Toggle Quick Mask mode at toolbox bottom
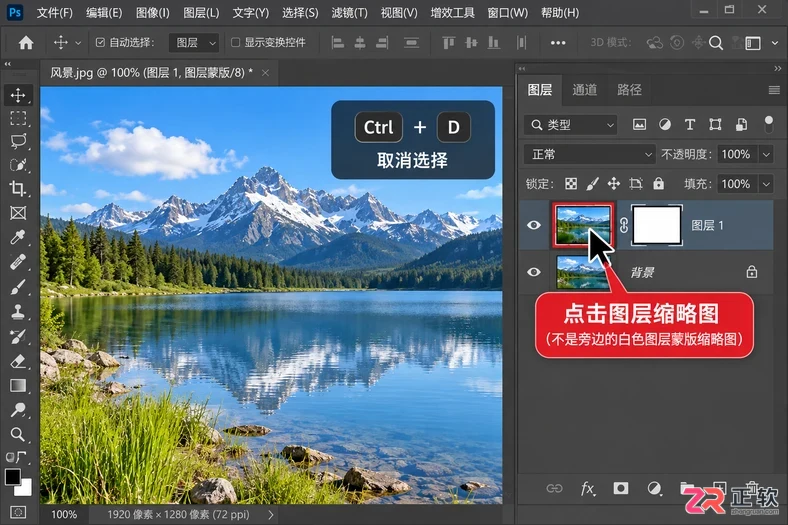Screen dimensions: 788x525 pos(18,512)
